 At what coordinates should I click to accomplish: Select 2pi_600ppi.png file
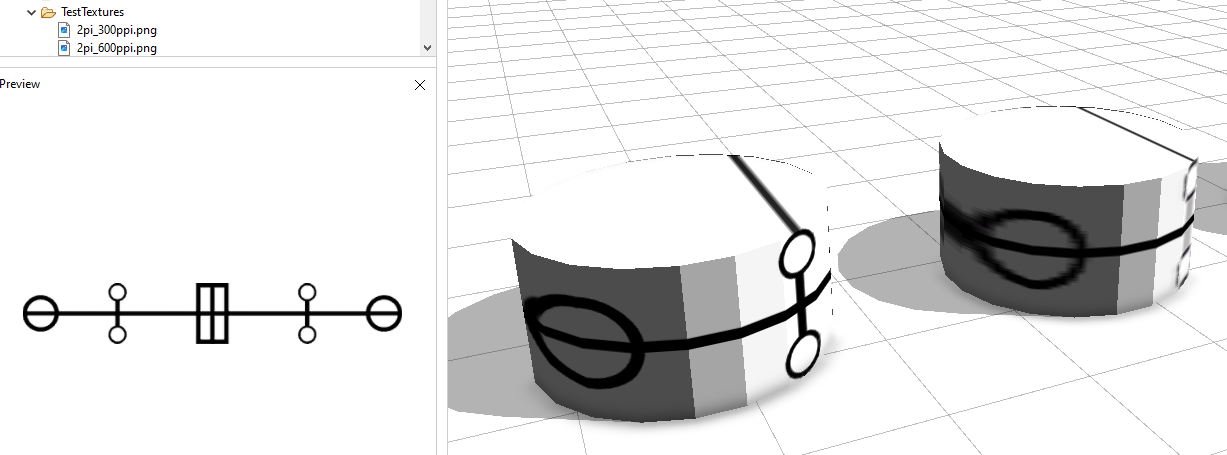pyautogui.click(x=116, y=47)
